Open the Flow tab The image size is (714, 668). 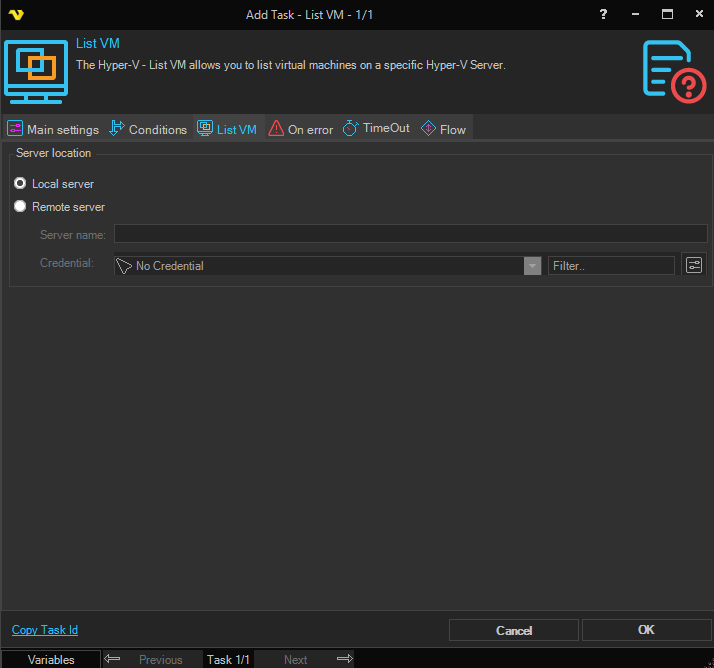click(x=444, y=129)
